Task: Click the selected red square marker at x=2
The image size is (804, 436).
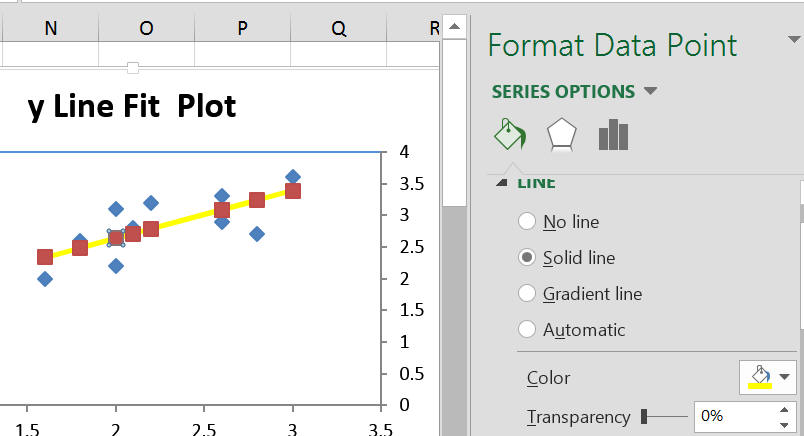Action: (116, 238)
